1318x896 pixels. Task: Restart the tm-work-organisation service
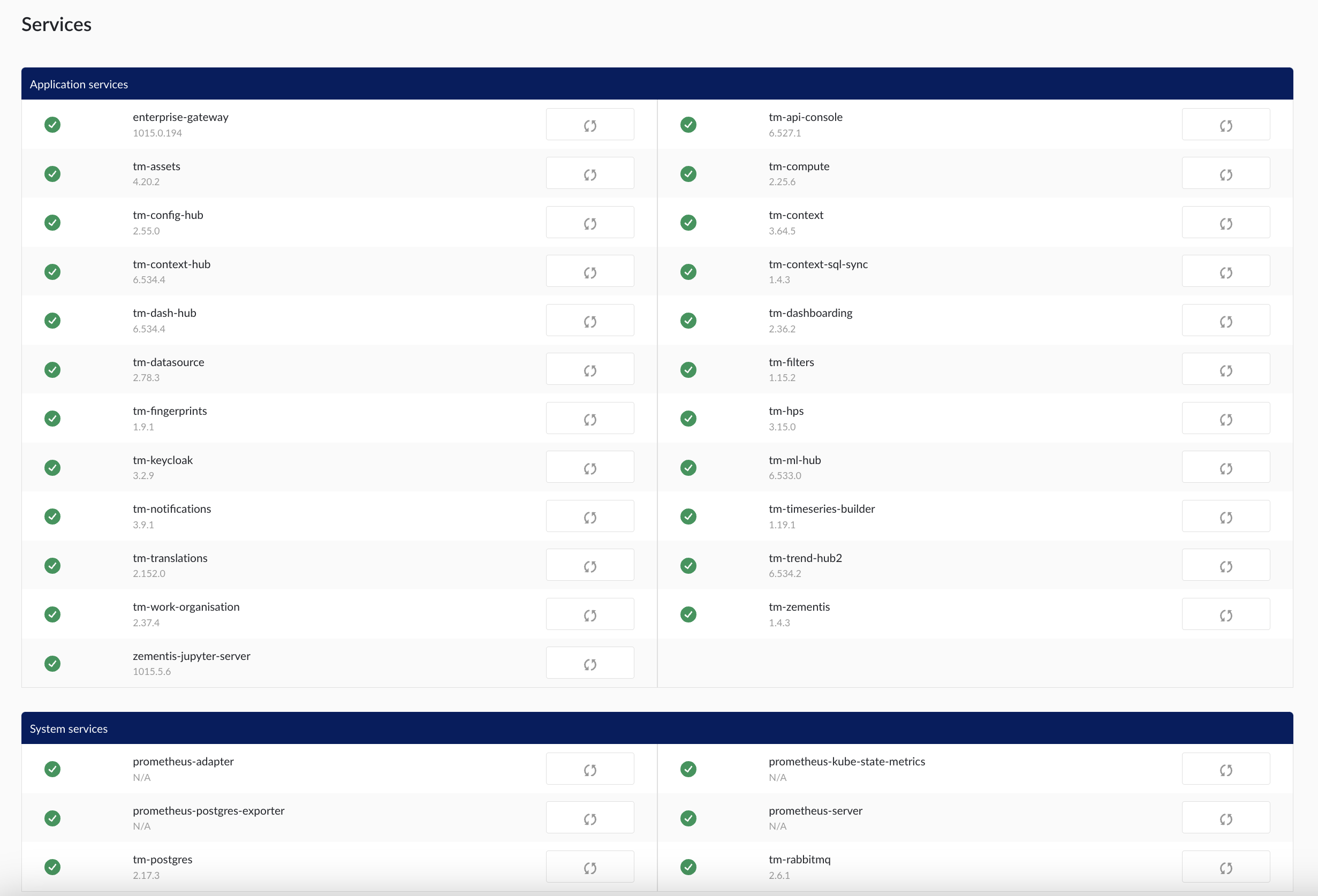pyautogui.click(x=590, y=614)
